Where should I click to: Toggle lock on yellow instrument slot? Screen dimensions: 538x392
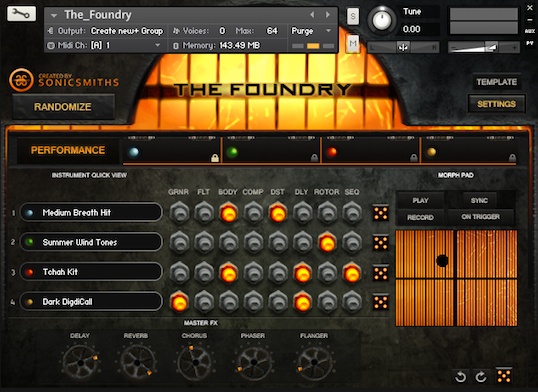pos(512,158)
